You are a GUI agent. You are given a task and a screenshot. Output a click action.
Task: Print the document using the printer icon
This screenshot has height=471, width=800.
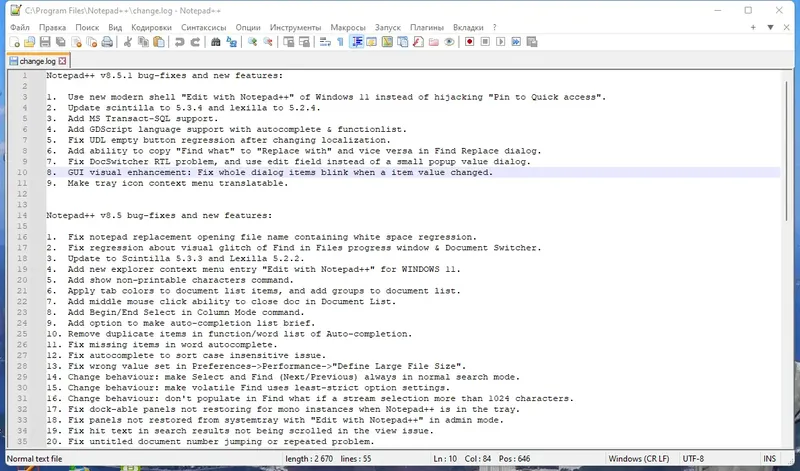click(107, 42)
